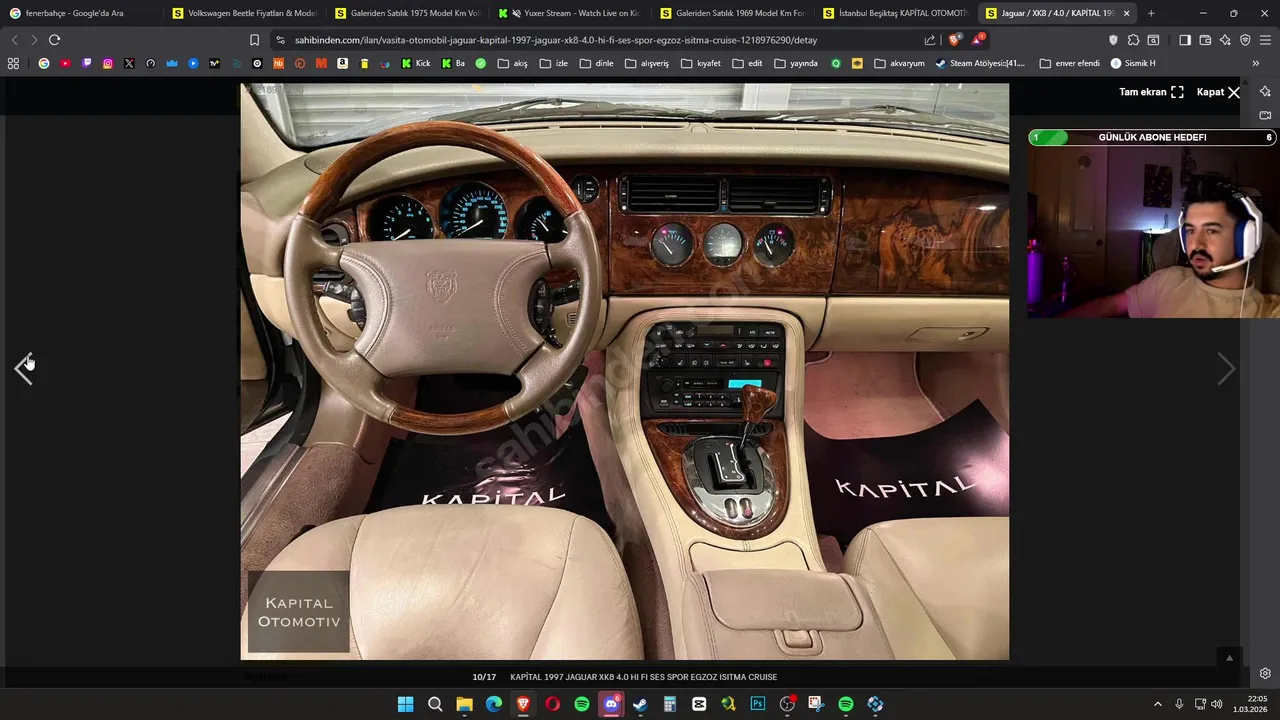
Task: Expand the izle bookmarks folder
Action: [553, 63]
